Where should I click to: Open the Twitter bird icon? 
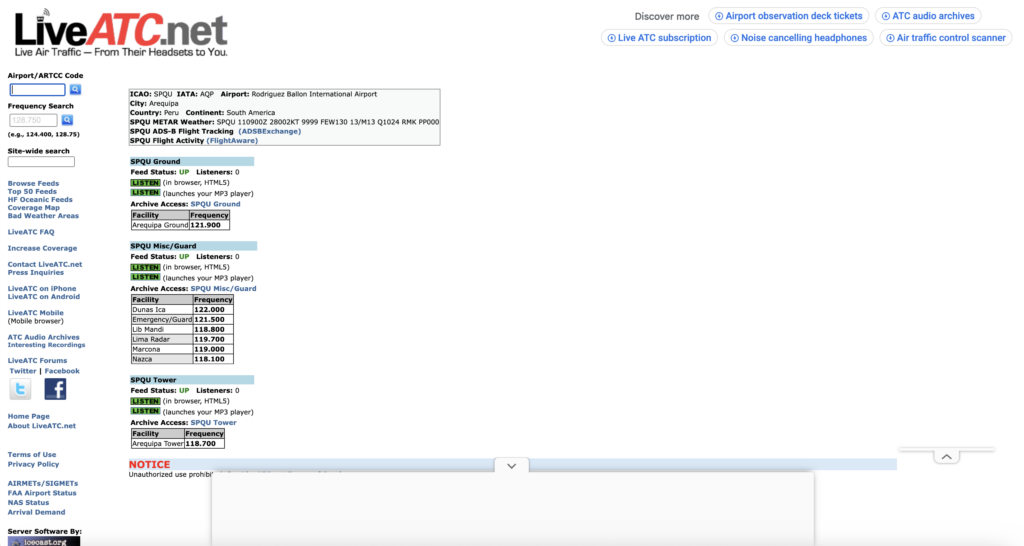tap(20, 389)
